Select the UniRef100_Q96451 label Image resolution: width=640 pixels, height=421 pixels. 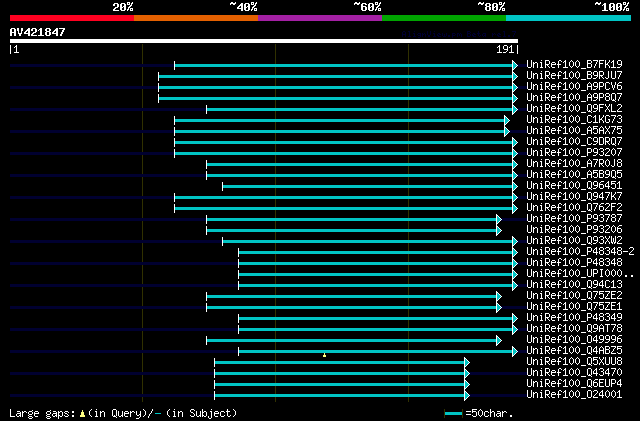(574, 185)
